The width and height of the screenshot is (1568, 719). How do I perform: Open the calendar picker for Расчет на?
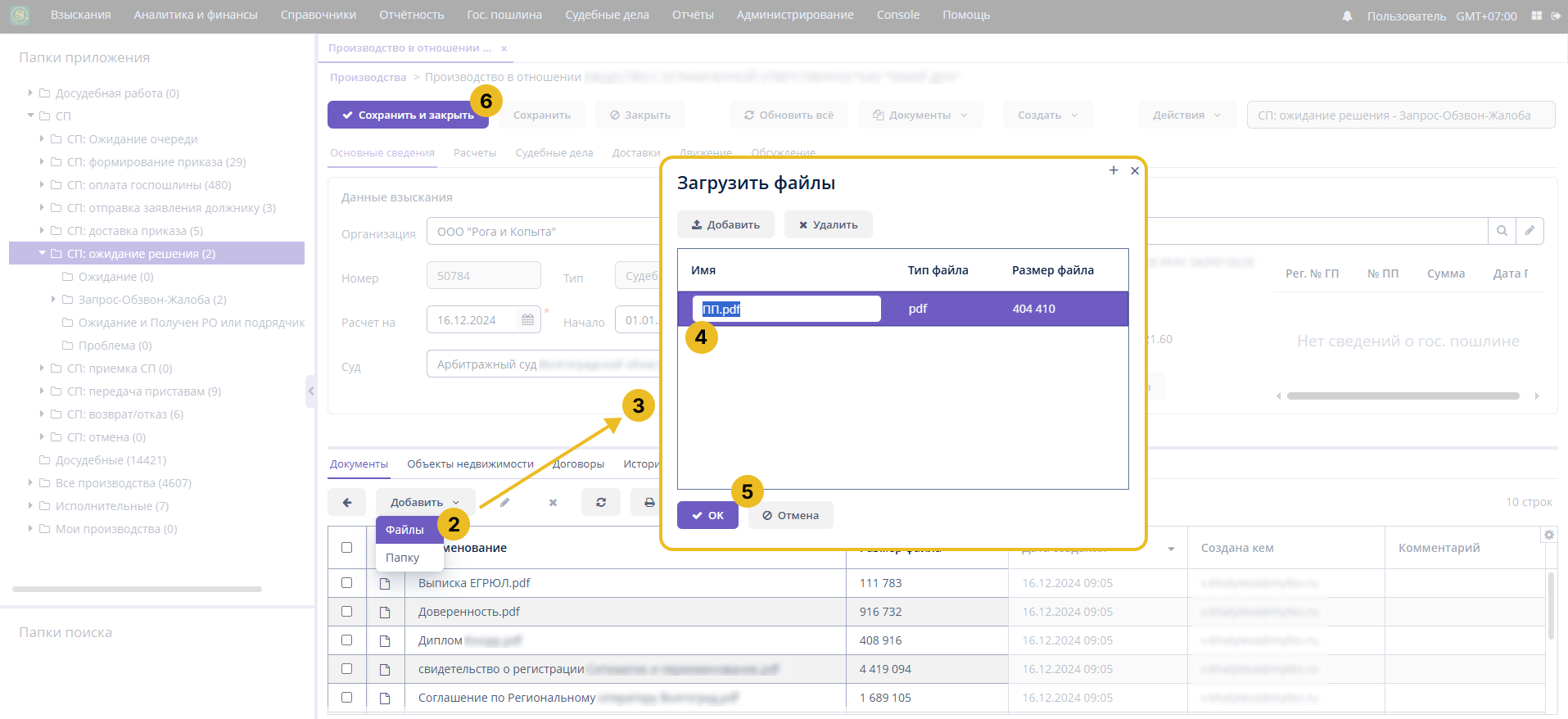[x=527, y=320]
